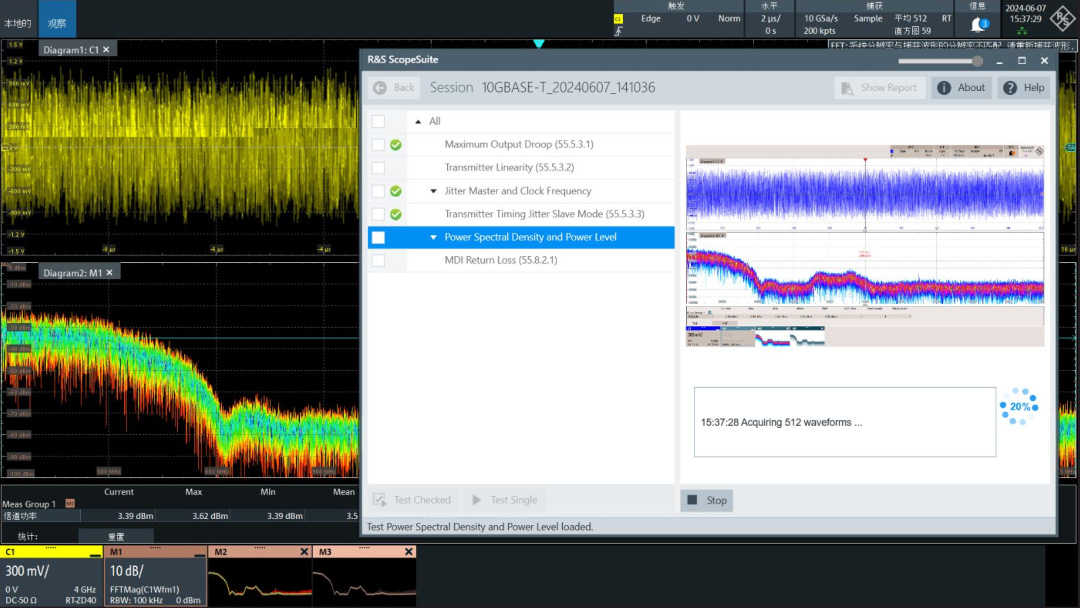This screenshot has width=1080, height=608.
Task: Click the trigger edge slope icon
Action: tap(619, 31)
